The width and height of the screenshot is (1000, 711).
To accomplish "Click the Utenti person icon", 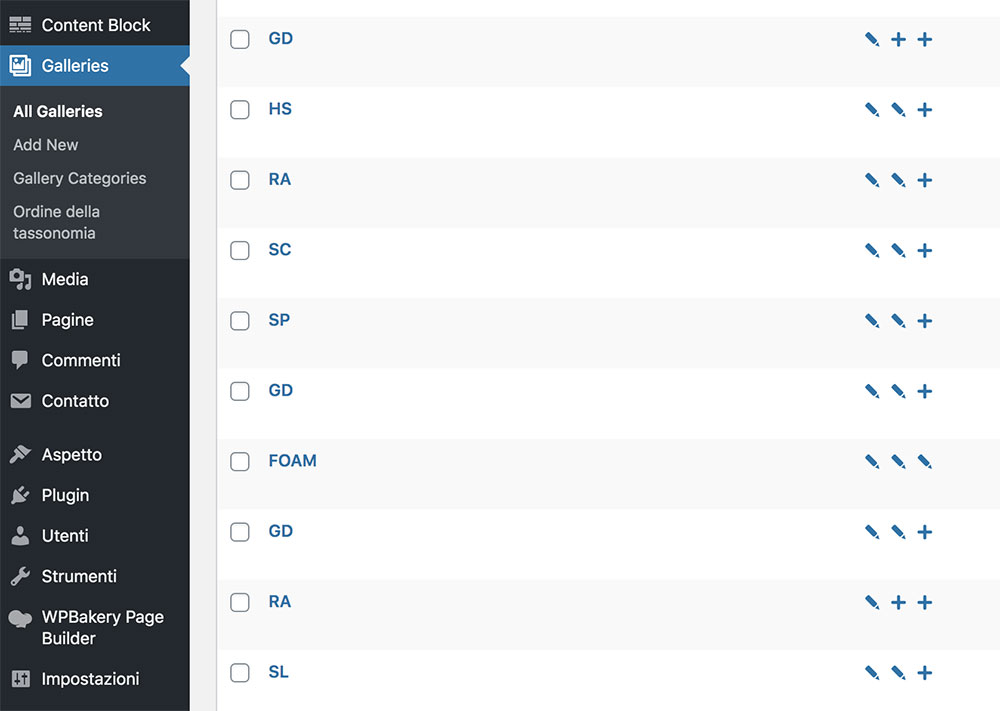I will (20, 536).
